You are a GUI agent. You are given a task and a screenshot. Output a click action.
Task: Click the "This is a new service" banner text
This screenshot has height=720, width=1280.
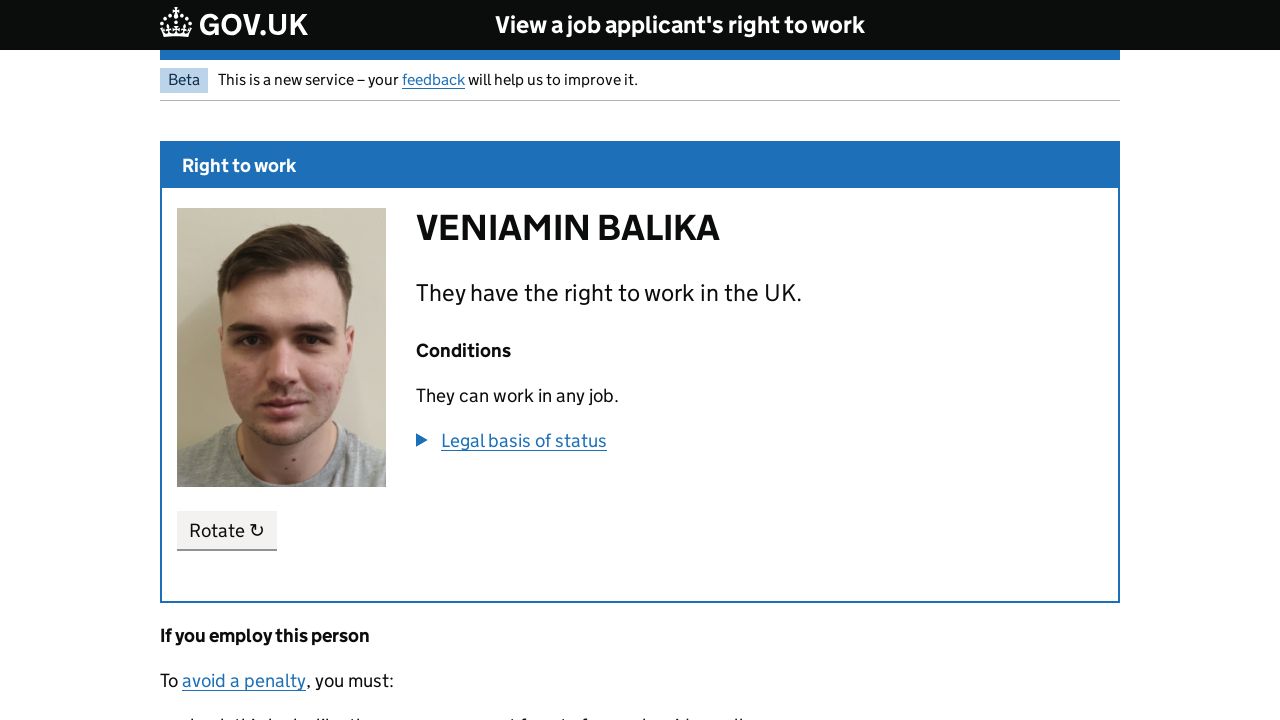[x=307, y=80]
